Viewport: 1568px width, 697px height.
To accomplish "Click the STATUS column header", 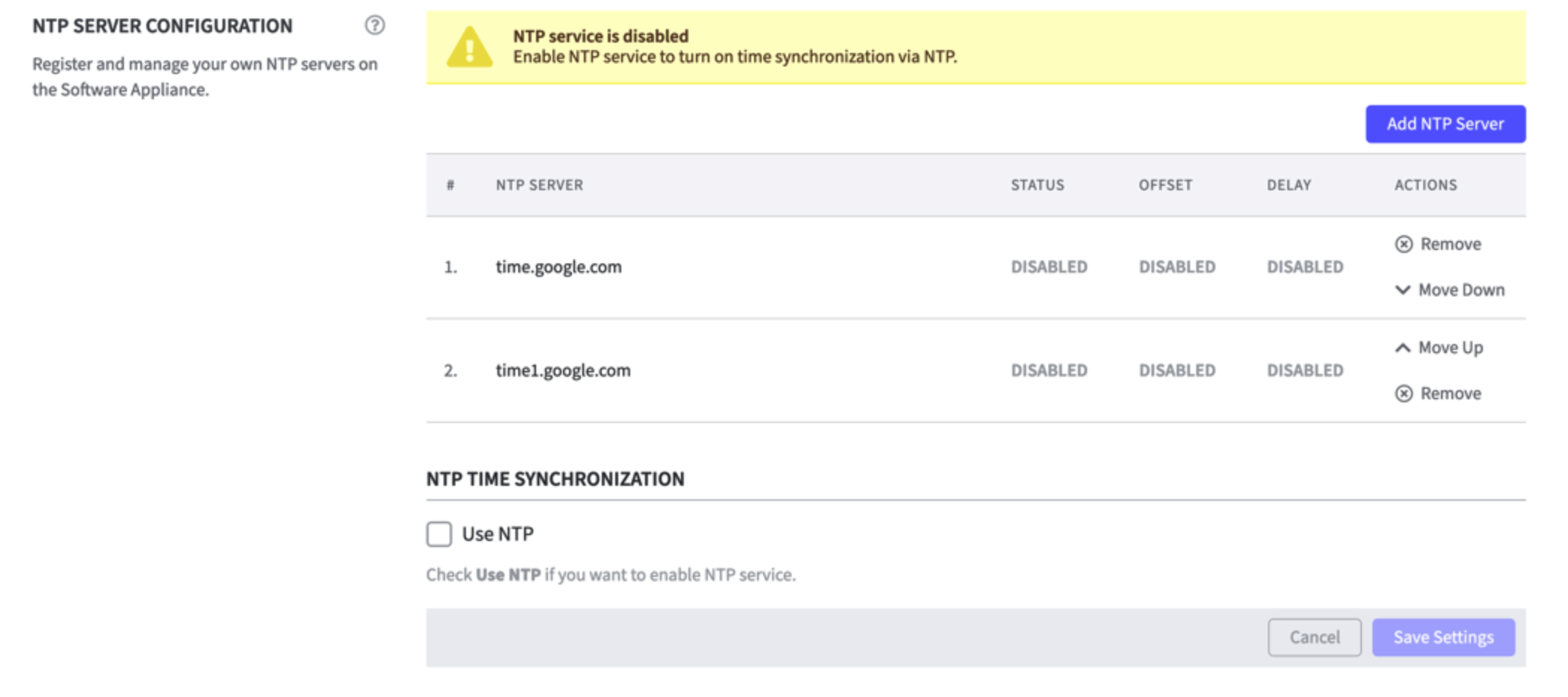I will [1036, 185].
